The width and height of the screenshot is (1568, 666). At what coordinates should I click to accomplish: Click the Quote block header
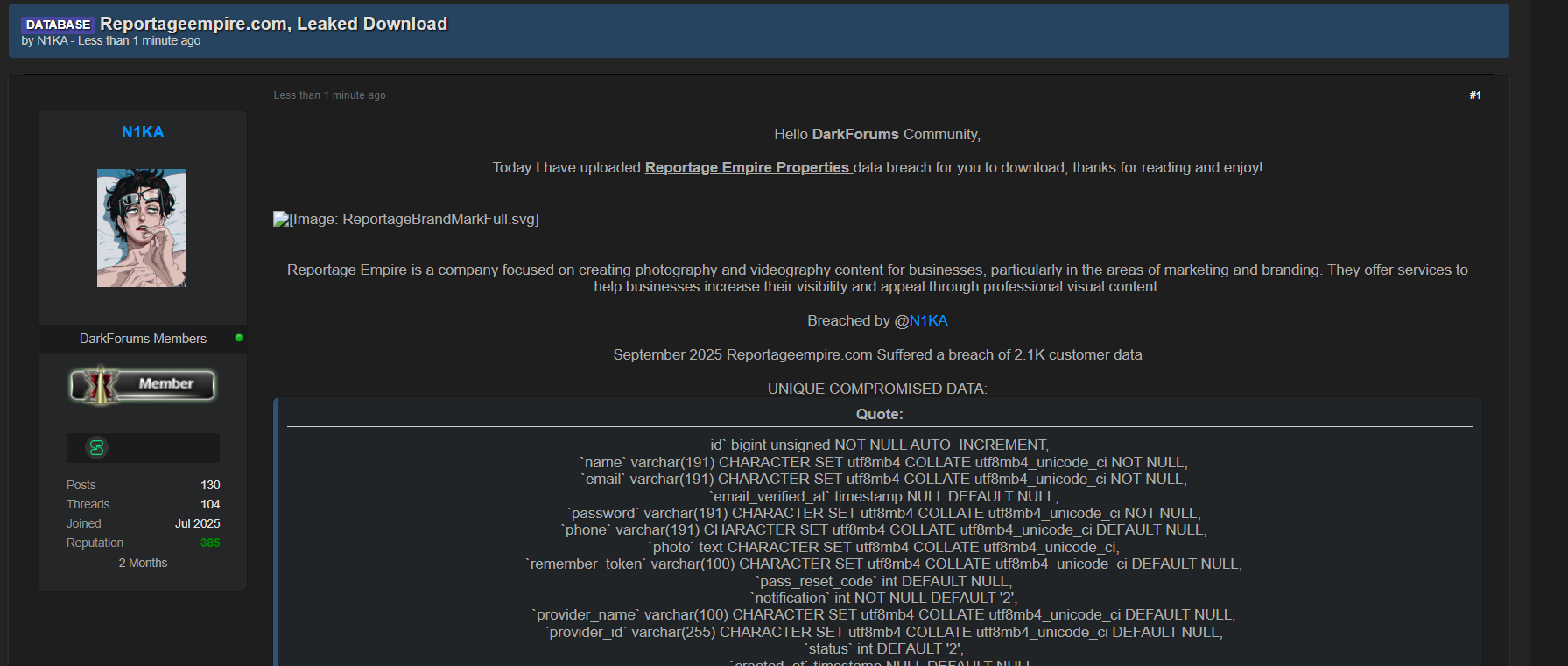tap(879, 414)
